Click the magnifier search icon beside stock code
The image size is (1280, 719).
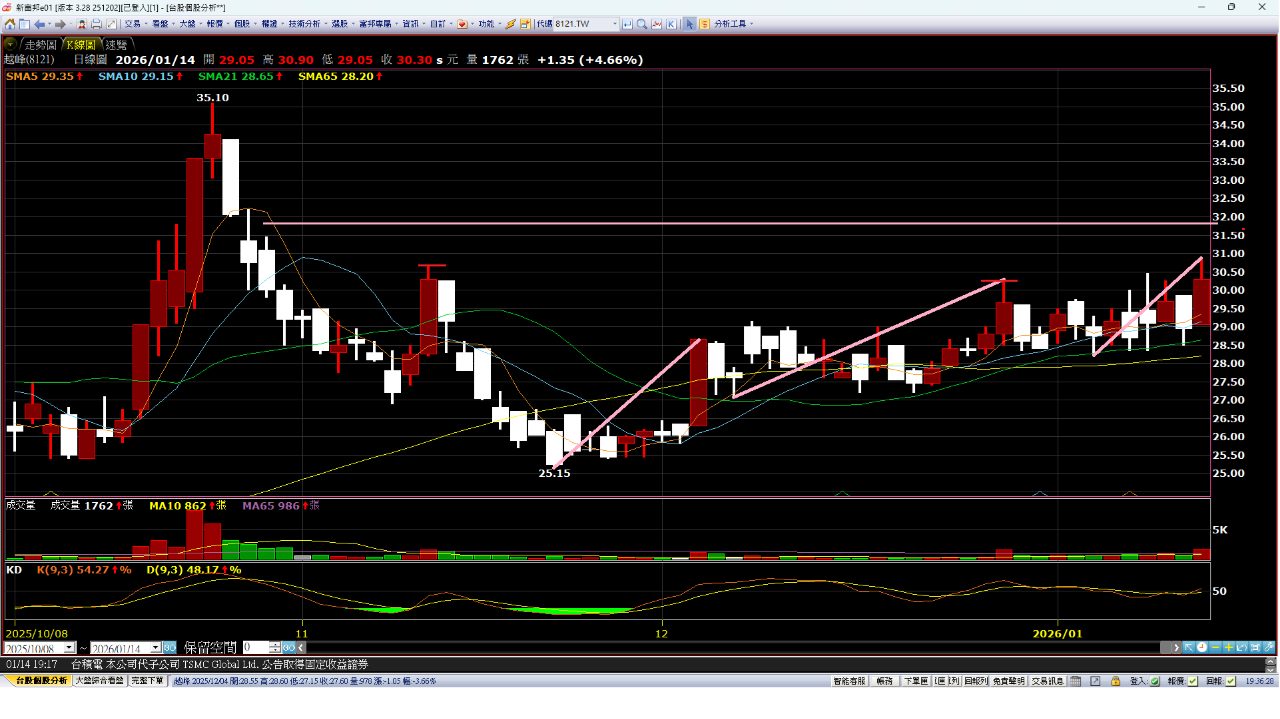(x=642, y=23)
